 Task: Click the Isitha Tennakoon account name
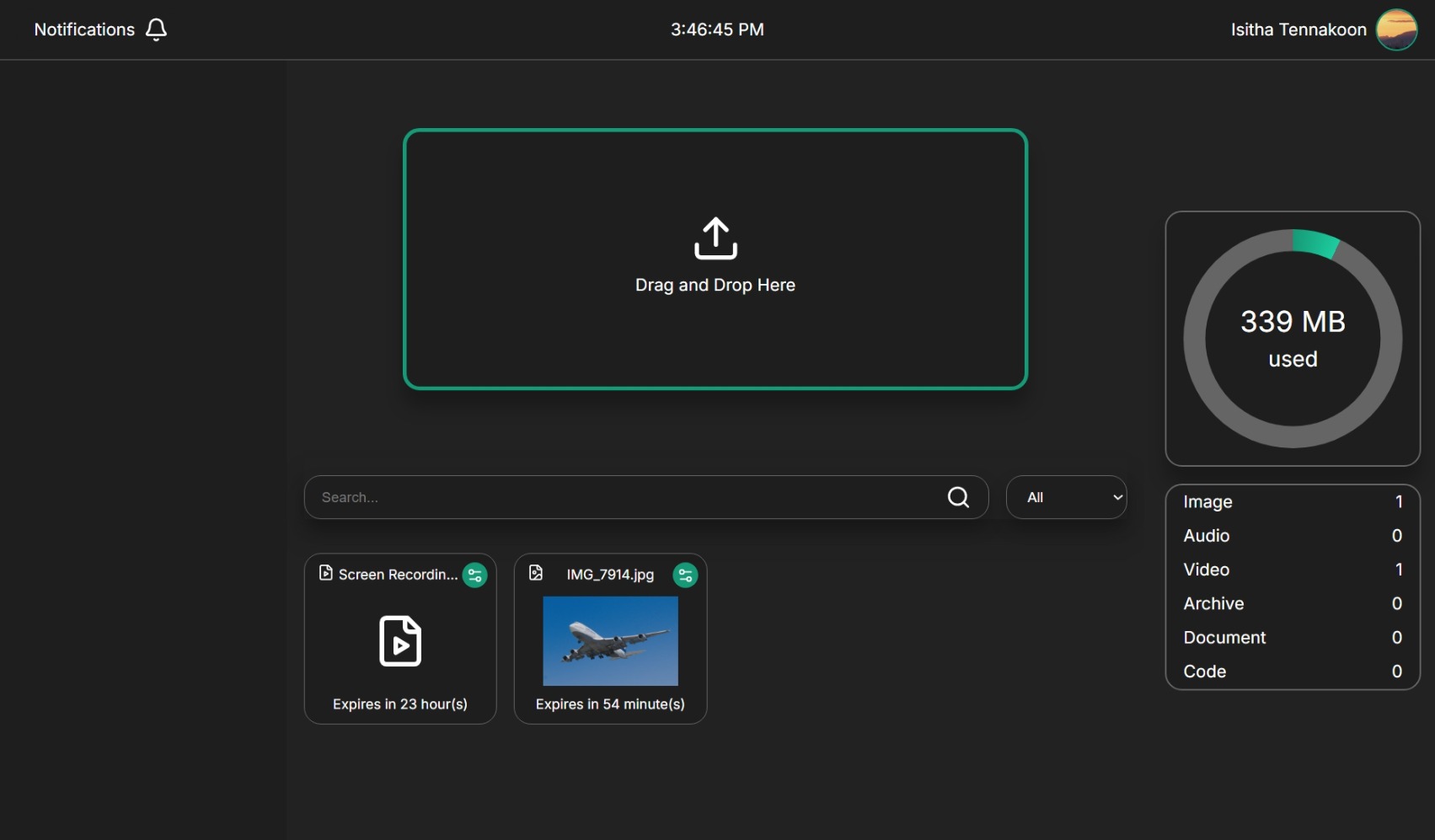point(1298,29)
